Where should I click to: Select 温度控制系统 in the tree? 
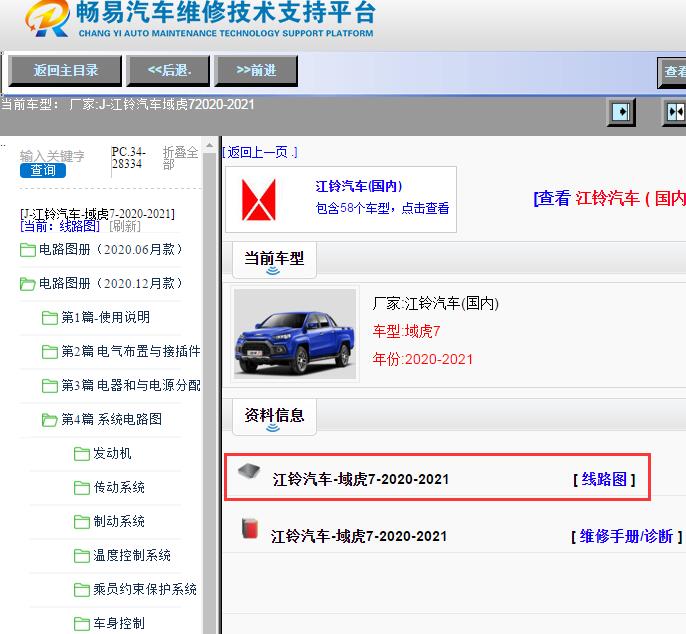point(132,556)
